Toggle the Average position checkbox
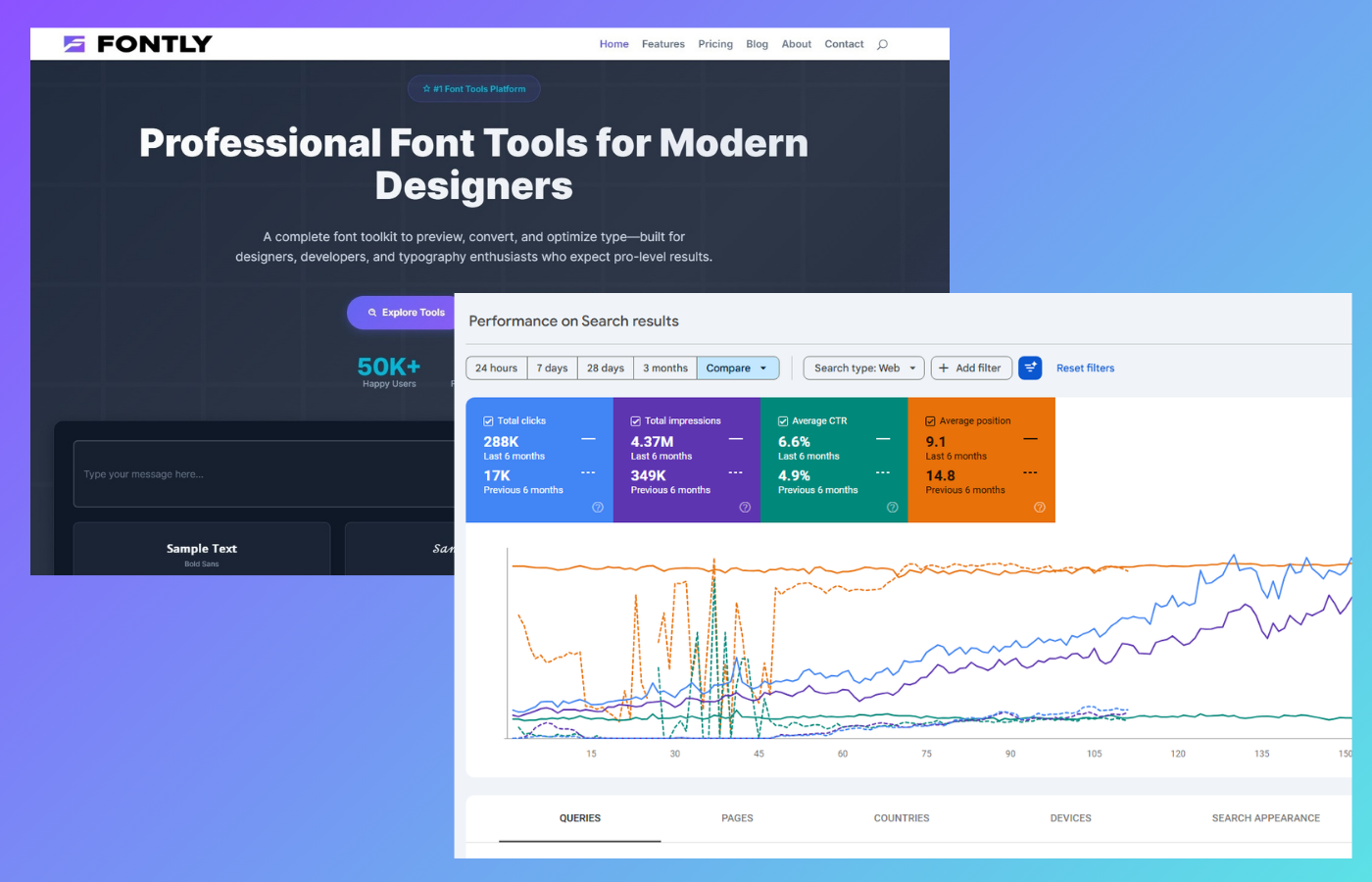 (930, 421)
